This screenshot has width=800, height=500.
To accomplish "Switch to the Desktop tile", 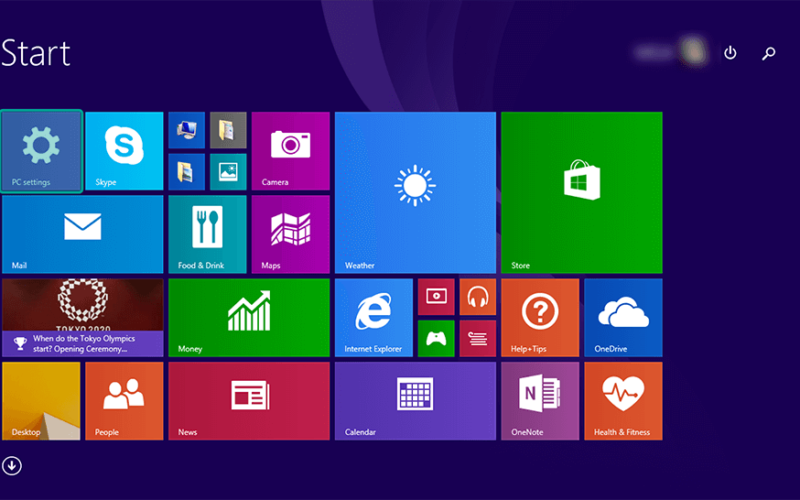I will (x=41, y=401).
